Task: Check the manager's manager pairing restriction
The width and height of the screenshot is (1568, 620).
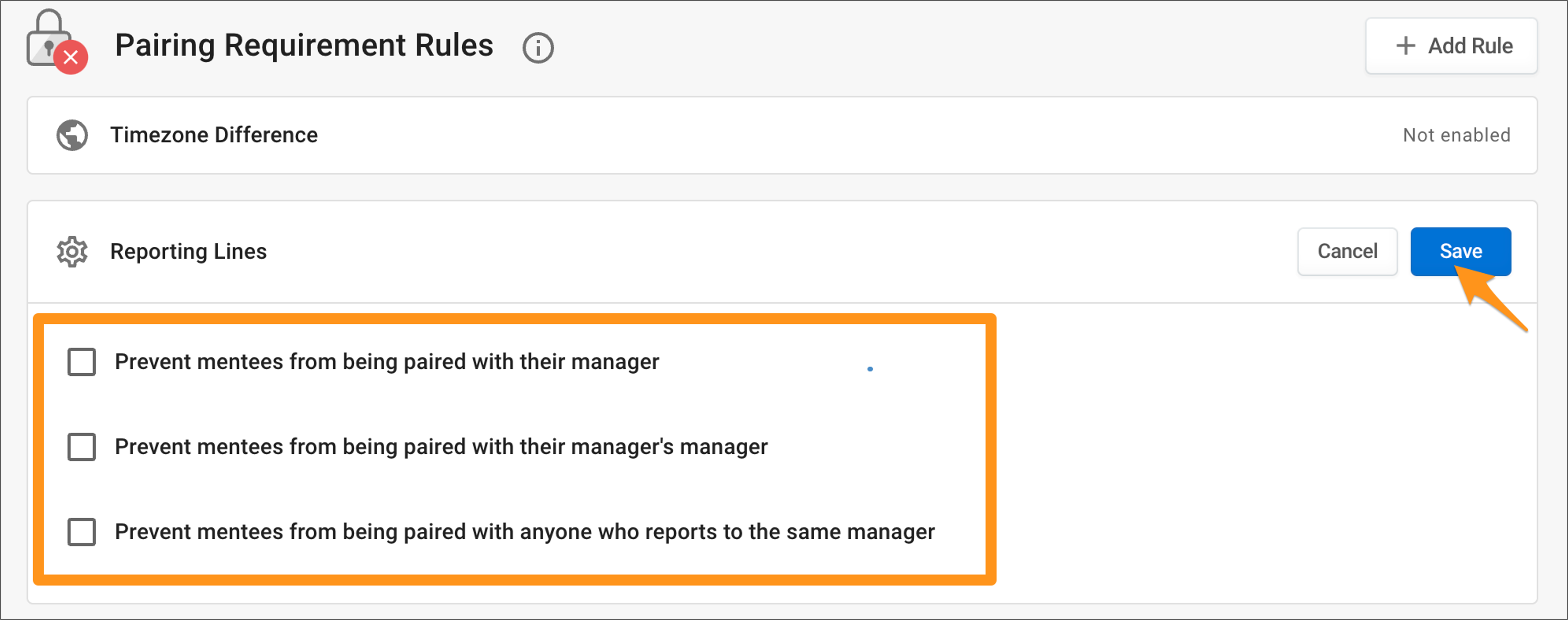Action: point(82,447)
